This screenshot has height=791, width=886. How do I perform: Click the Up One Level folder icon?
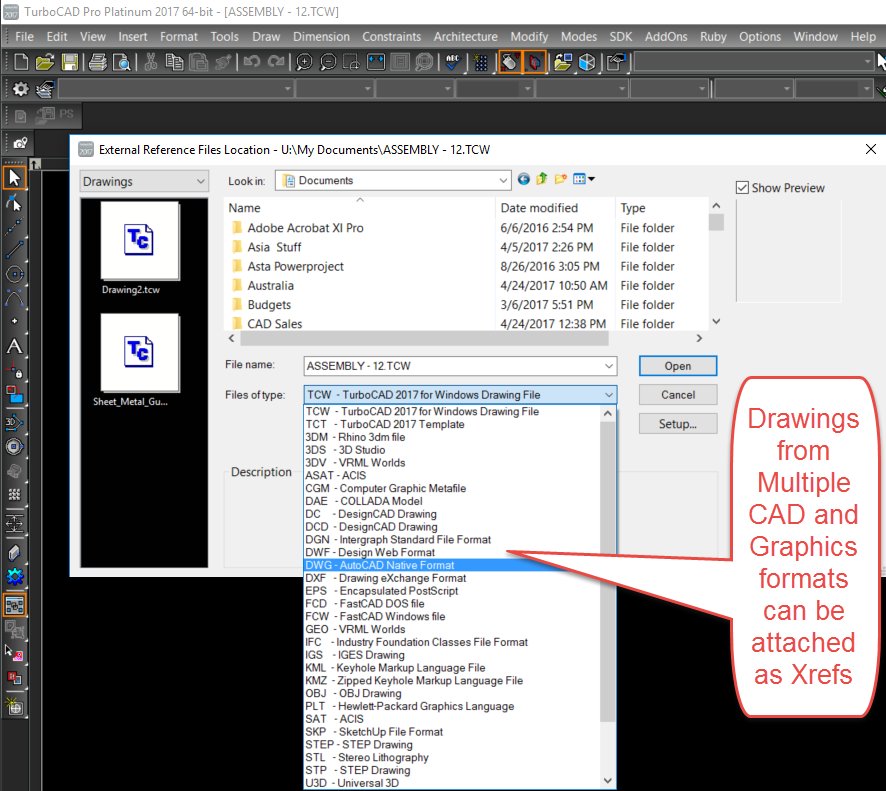[x=541, y=179]
